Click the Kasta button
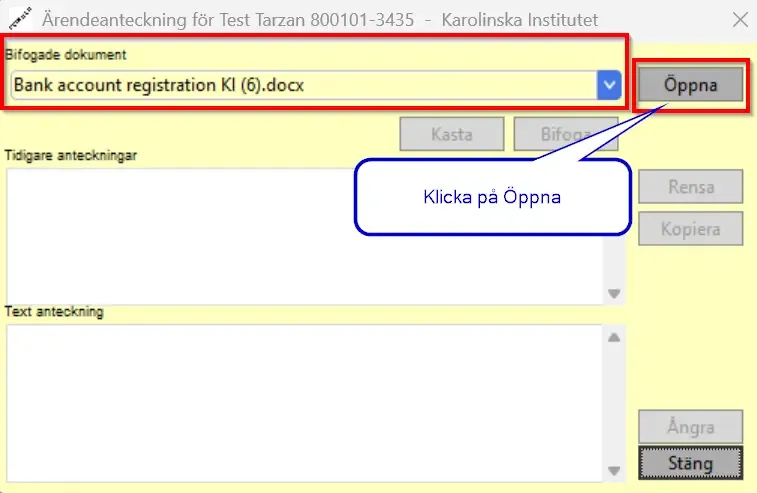This screenshot has height=493, width=757. tap(452, 134)
